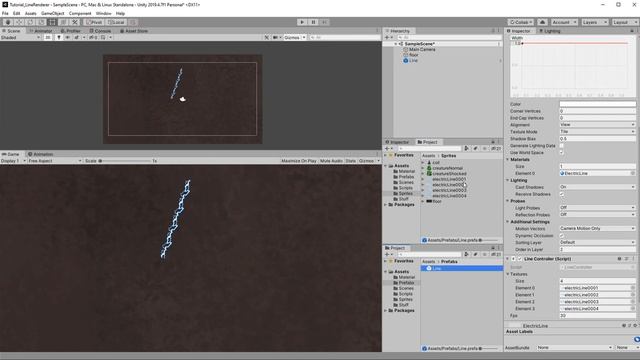Toggle Stats overlay in Game view
This screenshot has width=640, height=360.
click(351, 161)
